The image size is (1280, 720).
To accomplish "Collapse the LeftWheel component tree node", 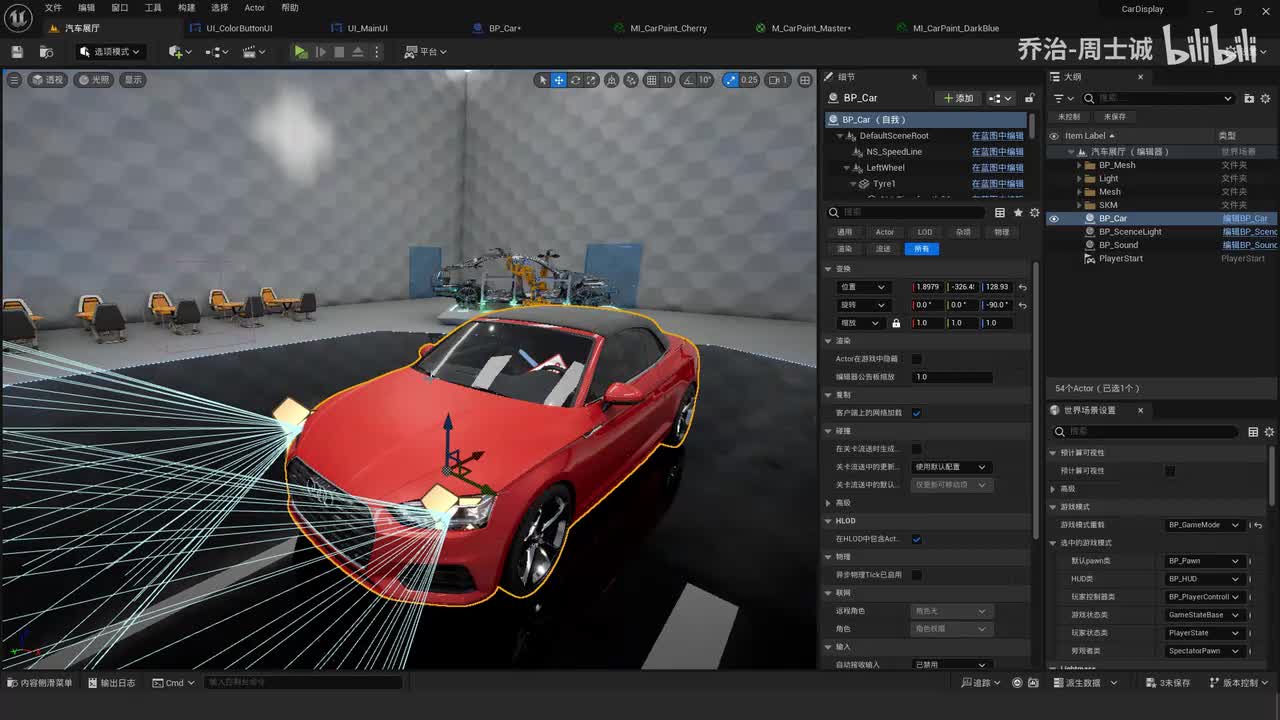I will click(x=846, y=168).
